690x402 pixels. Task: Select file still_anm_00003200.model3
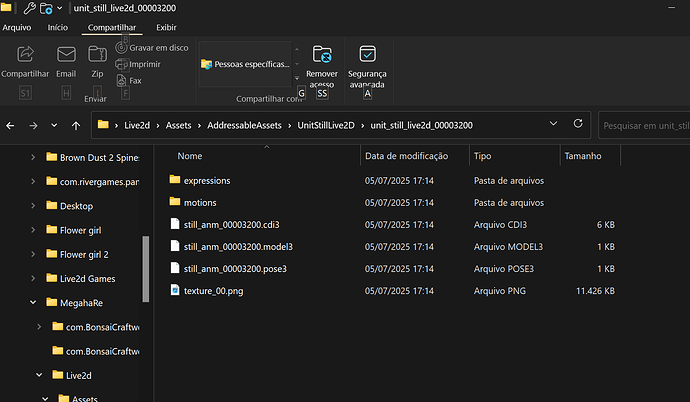pos(238,247)
